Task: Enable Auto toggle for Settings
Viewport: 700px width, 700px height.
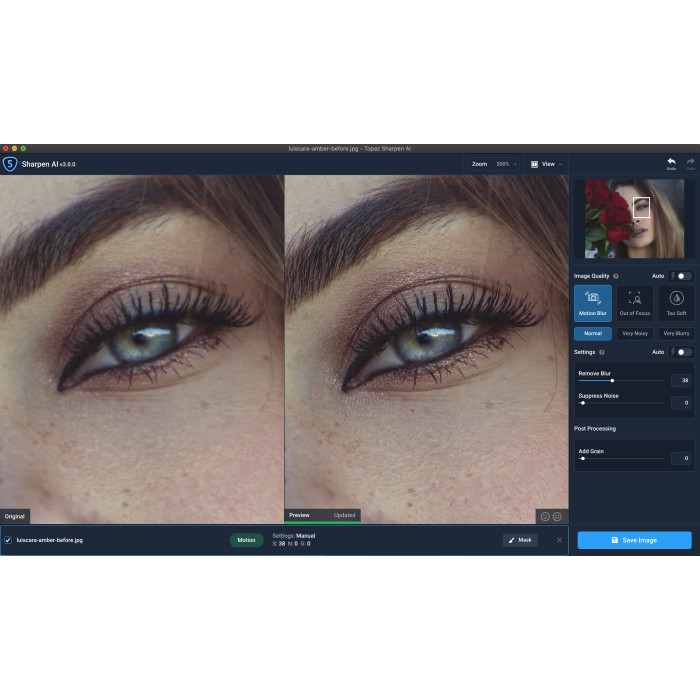Action: [683, 352]
